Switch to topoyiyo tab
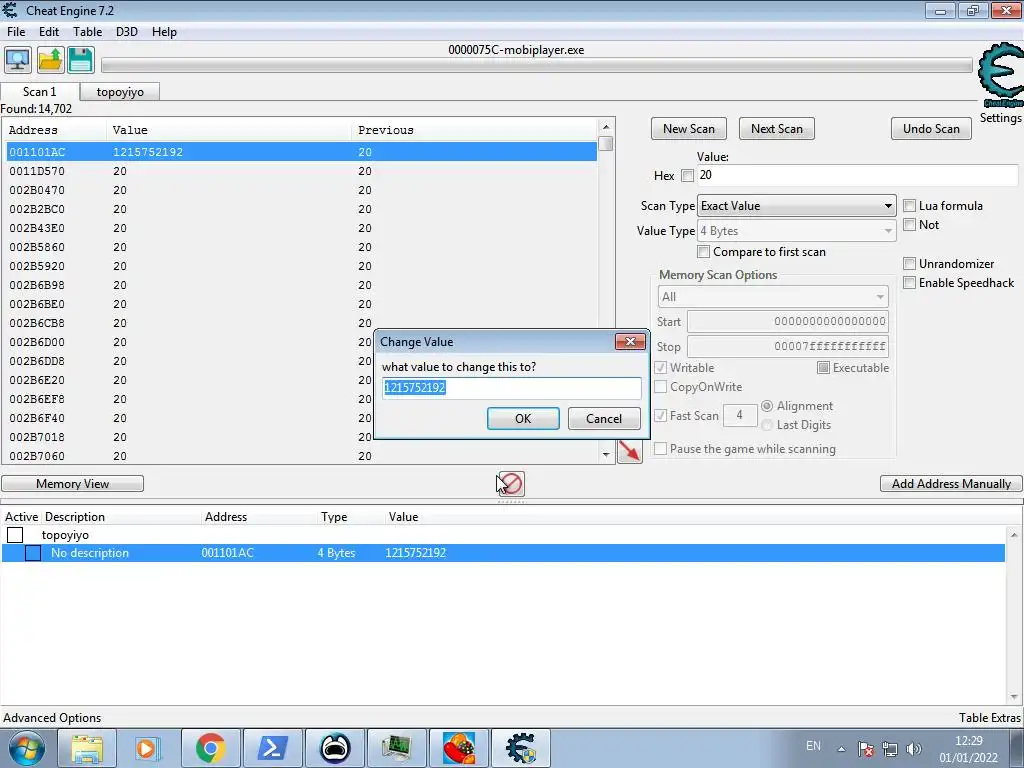The image size is (1024, 768). 120,92
